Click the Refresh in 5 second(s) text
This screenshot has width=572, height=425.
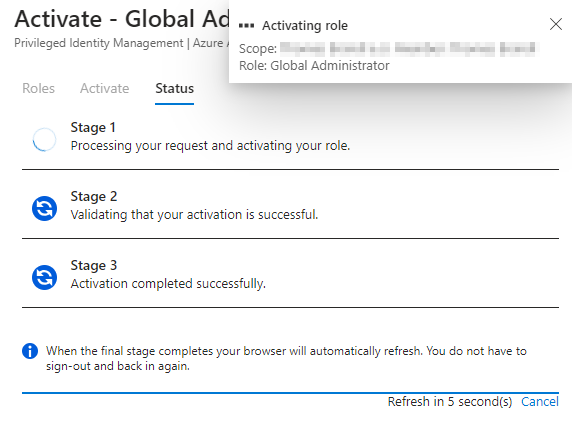pos(450,401)
